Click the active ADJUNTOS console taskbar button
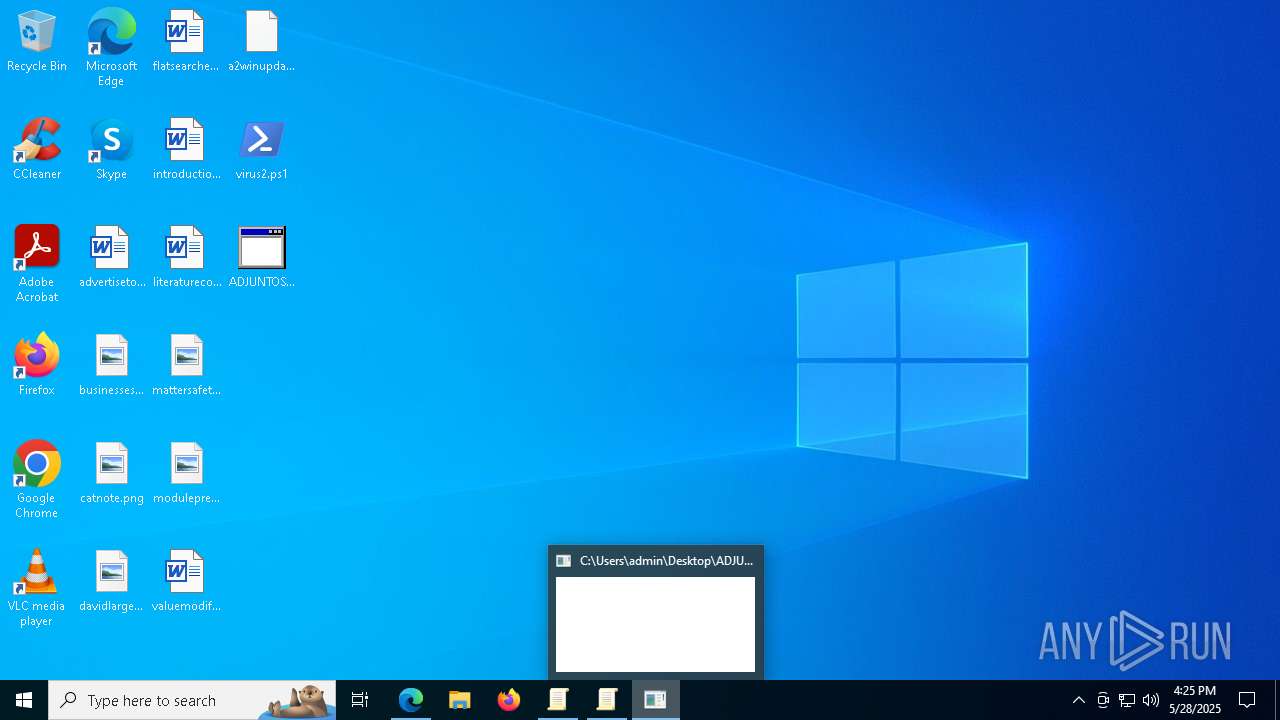The height and width of the screenshot is (720, 1280). pos(656,700)
